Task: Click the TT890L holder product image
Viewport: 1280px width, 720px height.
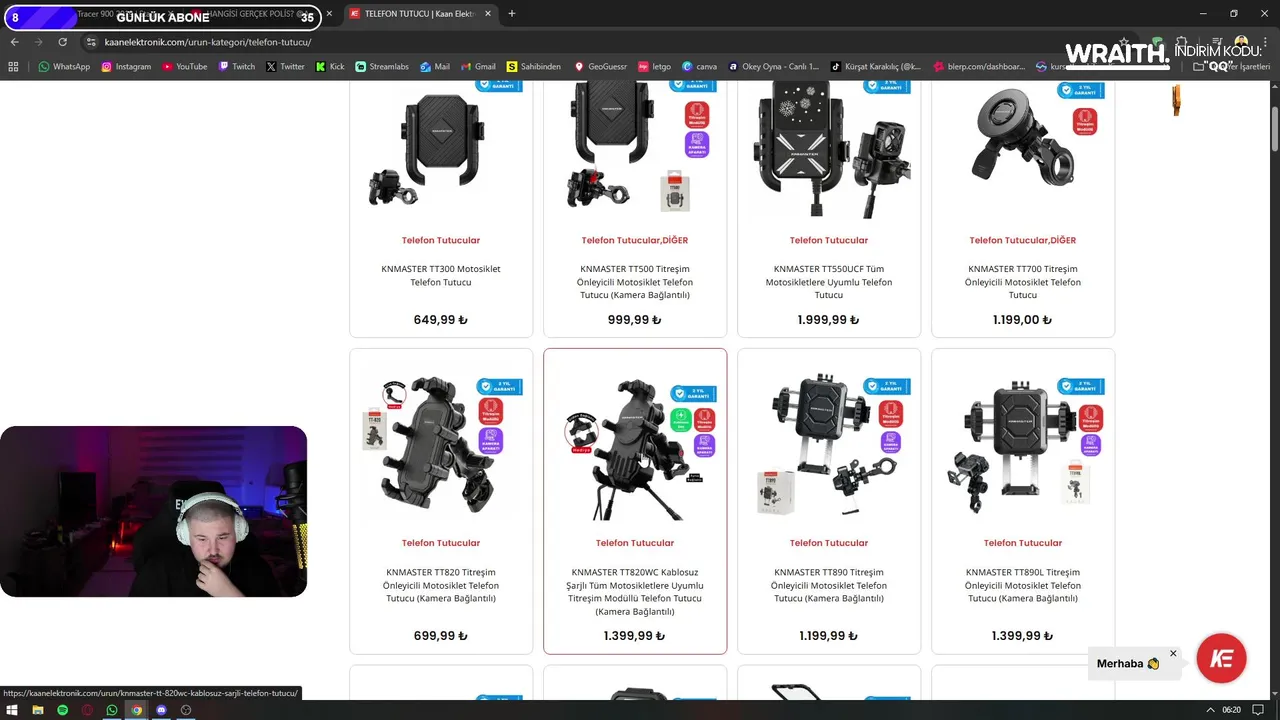Action: [x=1023, y=445]
